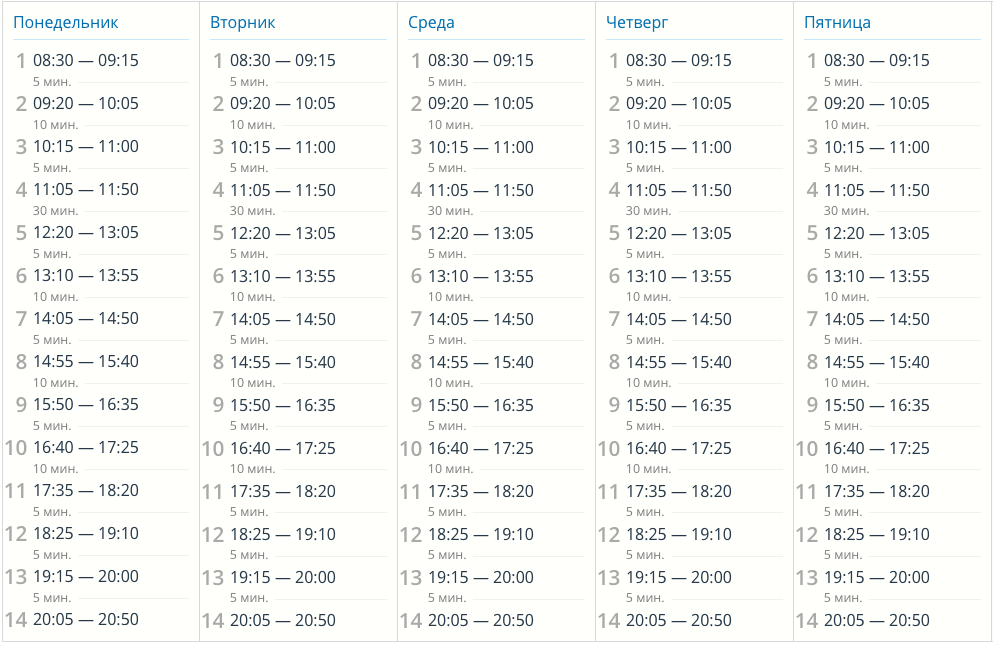This screenshot has height=653, width=993.
Task: Click lesson 12 18:25 — 19:10 on Вторник
Action: click(x=283, y=534)
